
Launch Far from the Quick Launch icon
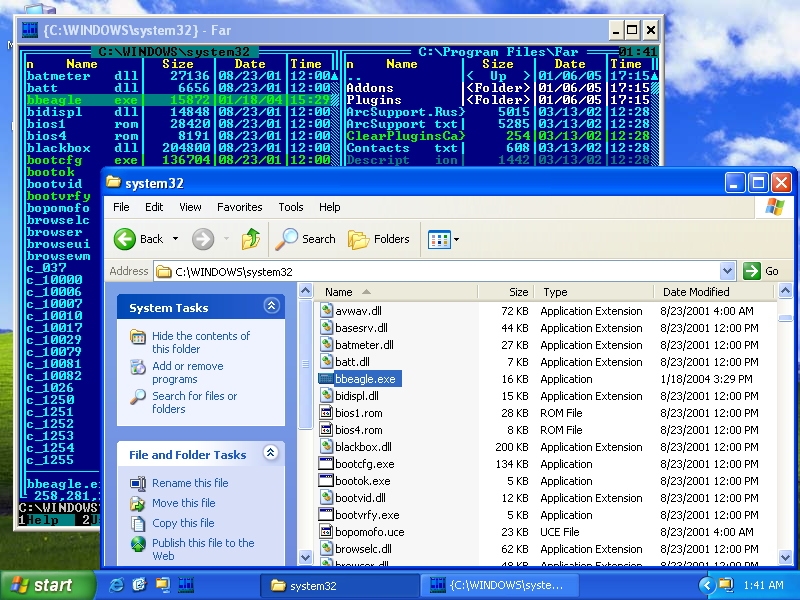coord(186,585)
